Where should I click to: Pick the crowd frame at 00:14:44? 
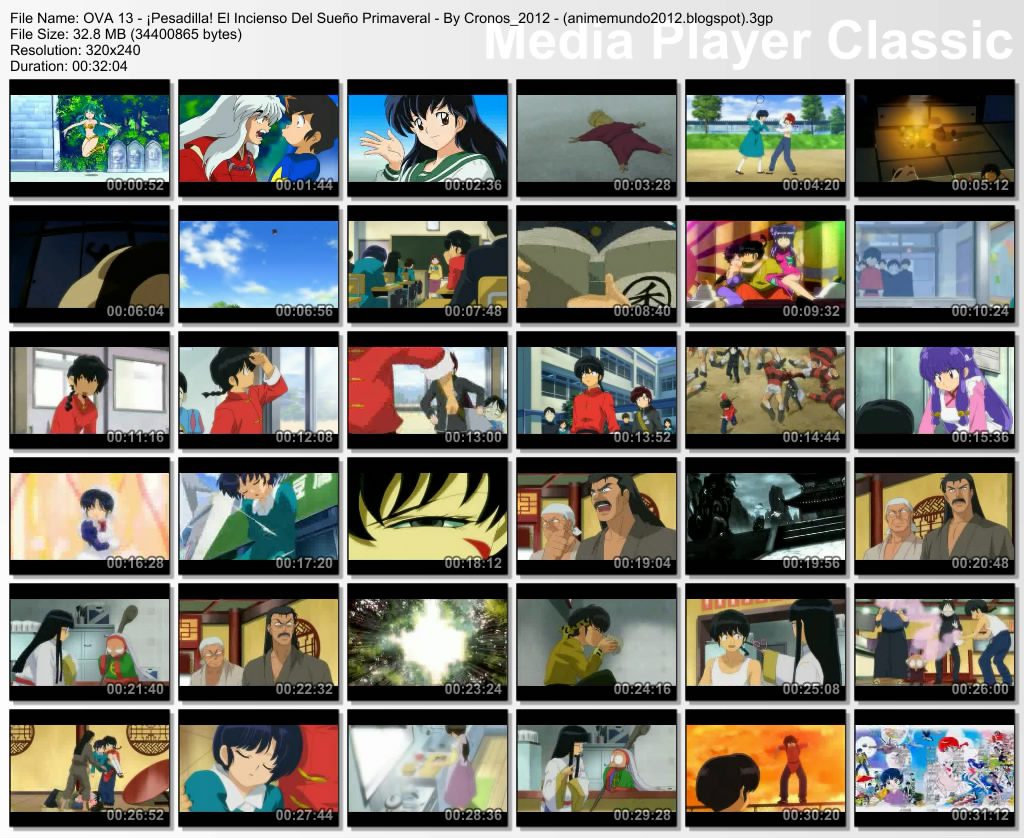click(x=765, y=390)
